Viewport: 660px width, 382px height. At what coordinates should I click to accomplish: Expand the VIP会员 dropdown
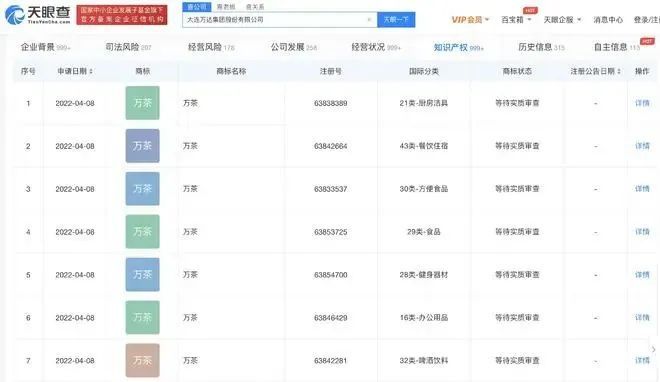point(470,20)
